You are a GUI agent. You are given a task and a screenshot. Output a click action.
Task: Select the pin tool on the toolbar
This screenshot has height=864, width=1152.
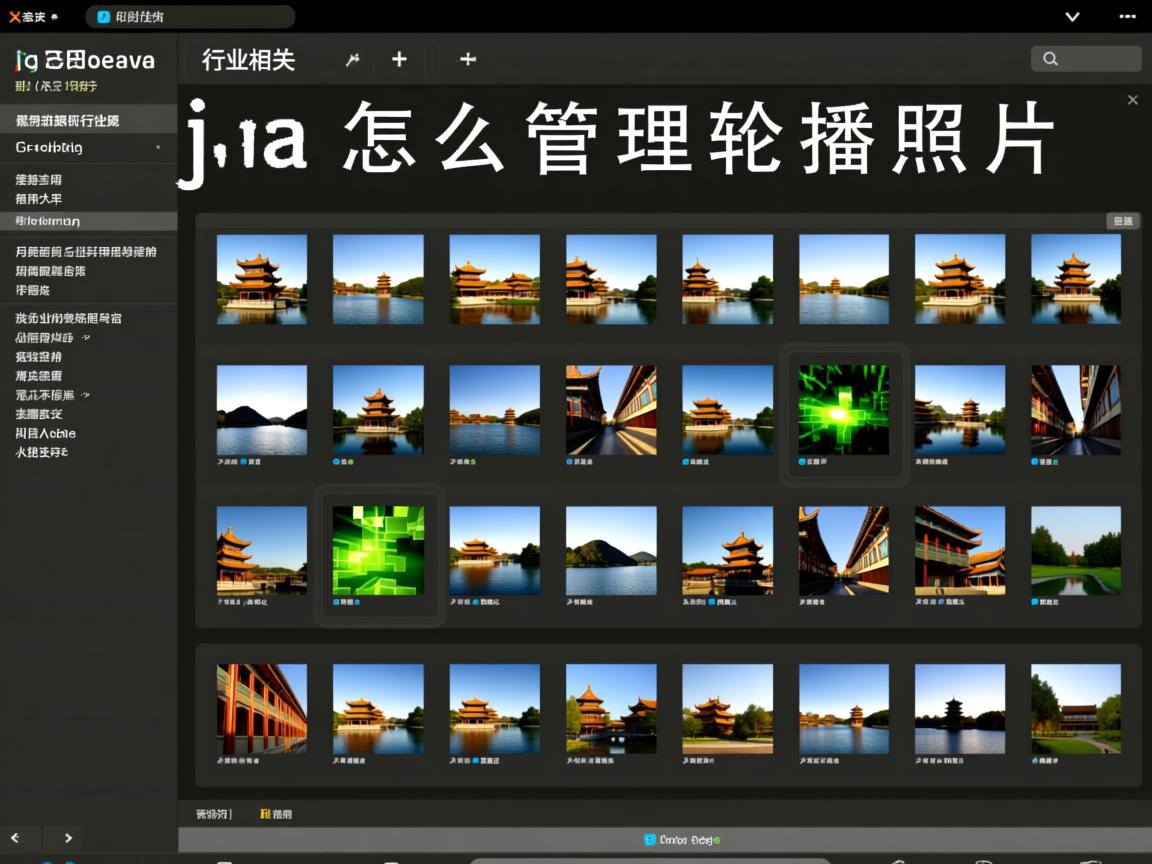[352, 59]
